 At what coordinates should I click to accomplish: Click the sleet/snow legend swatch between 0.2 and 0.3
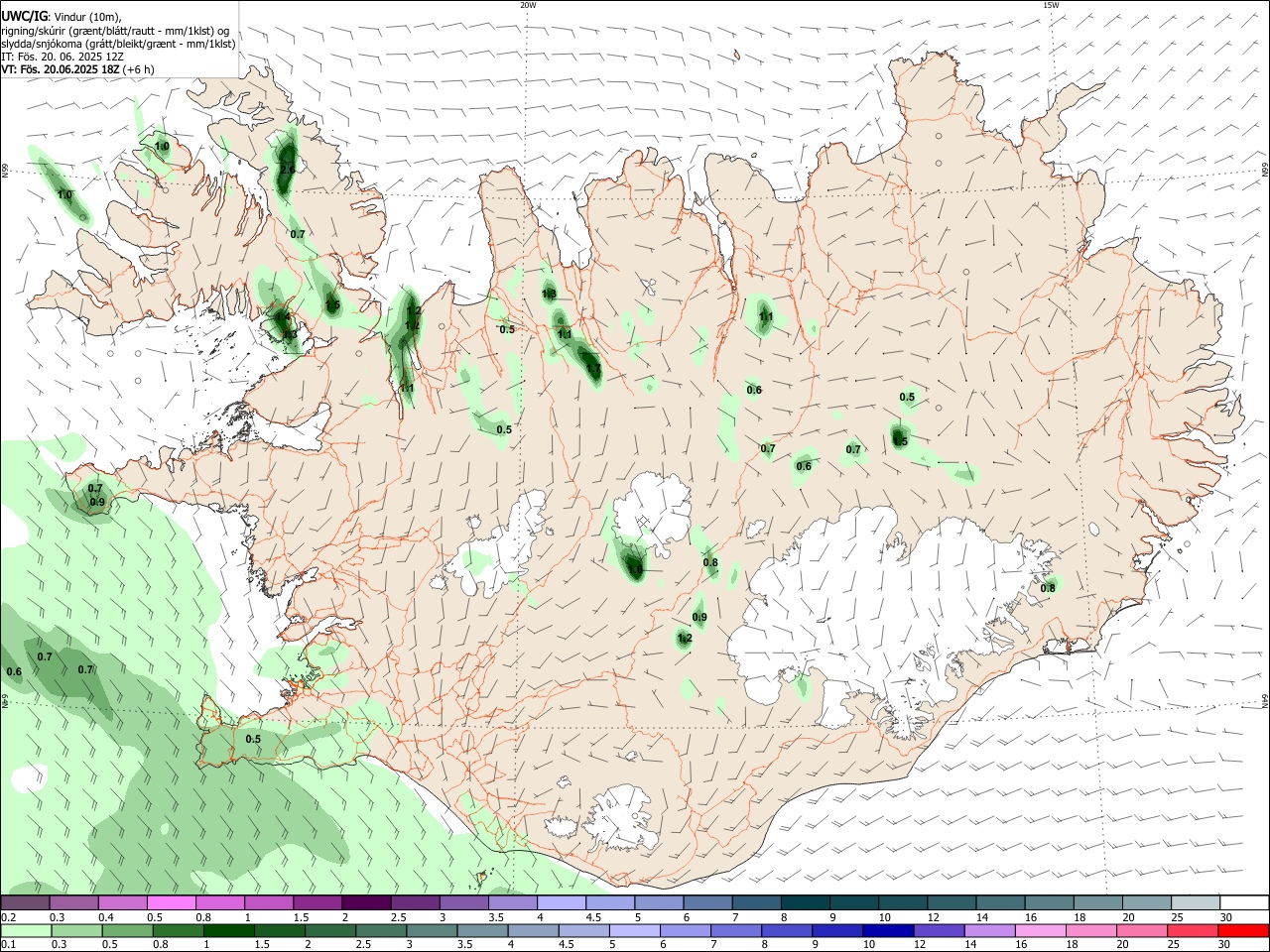(25, 903)
